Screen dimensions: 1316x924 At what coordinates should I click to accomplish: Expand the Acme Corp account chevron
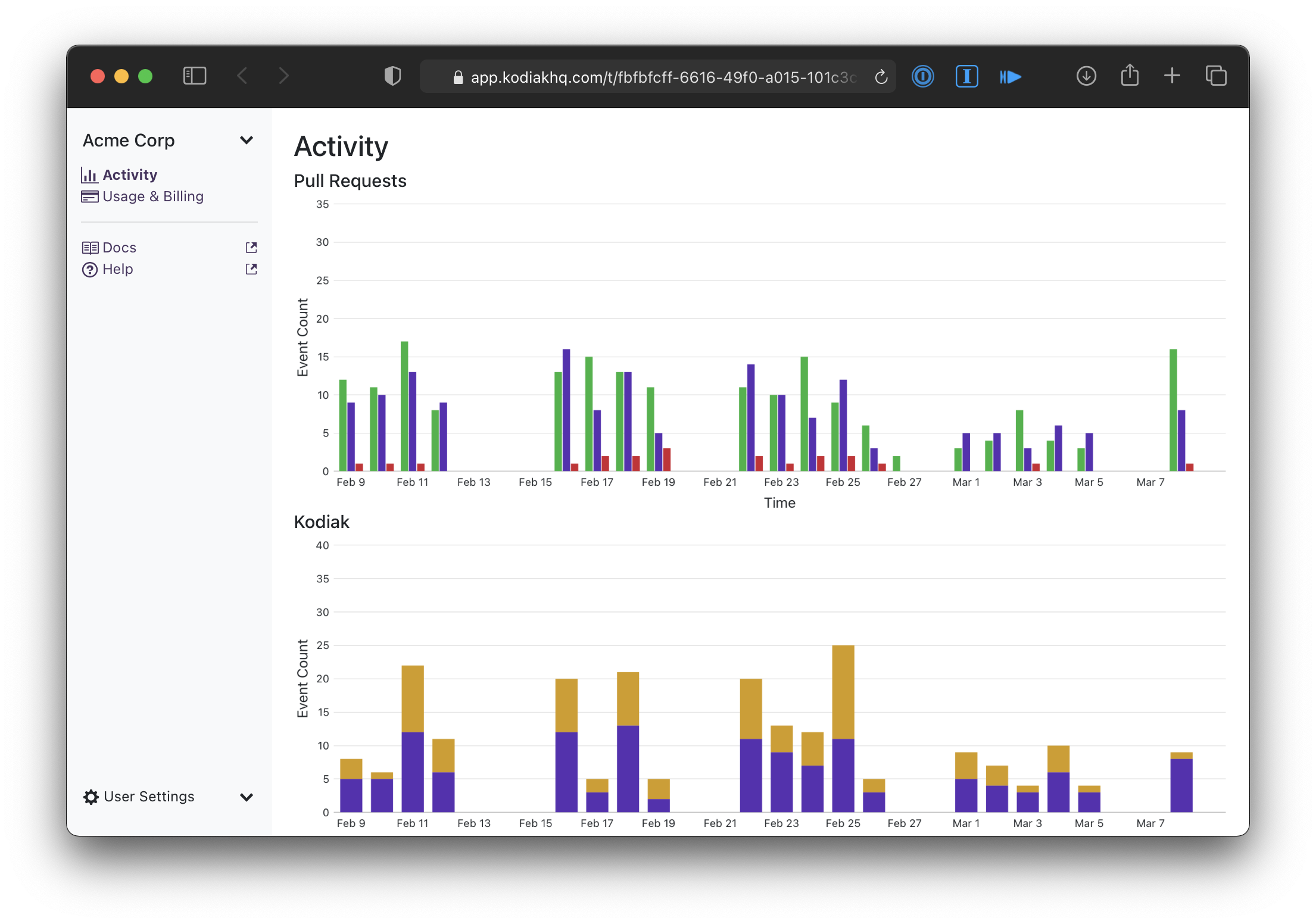tap(247, 141)
